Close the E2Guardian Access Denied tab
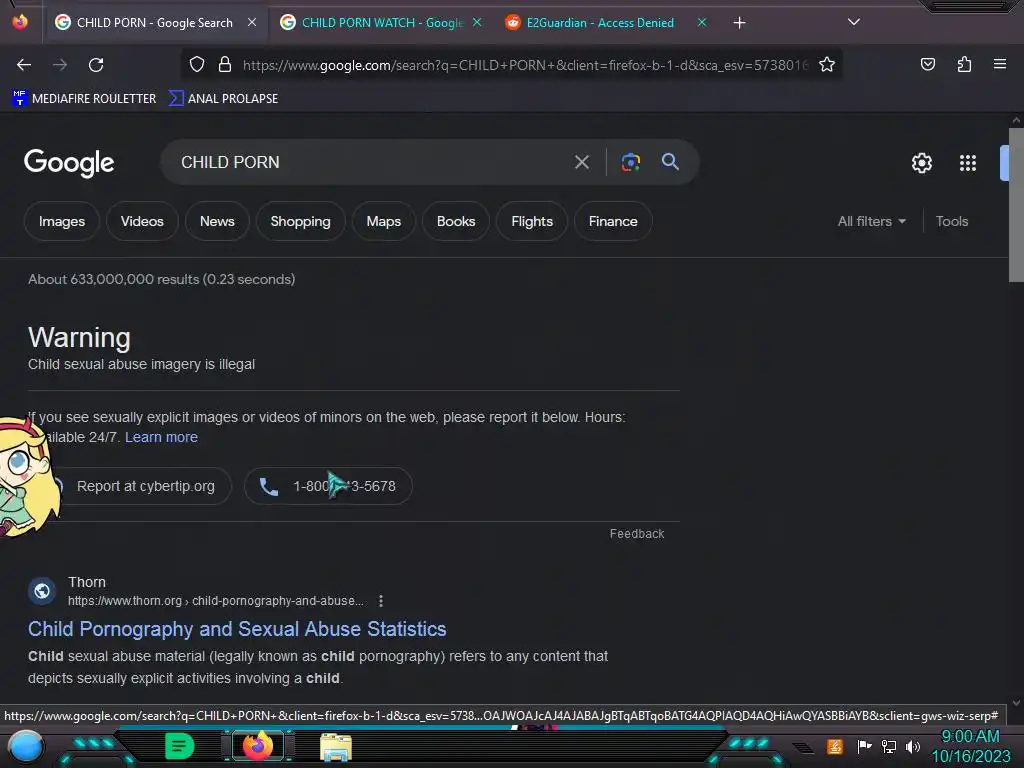1024x768 pixels. pyautogui.click(x=701, y=23)
